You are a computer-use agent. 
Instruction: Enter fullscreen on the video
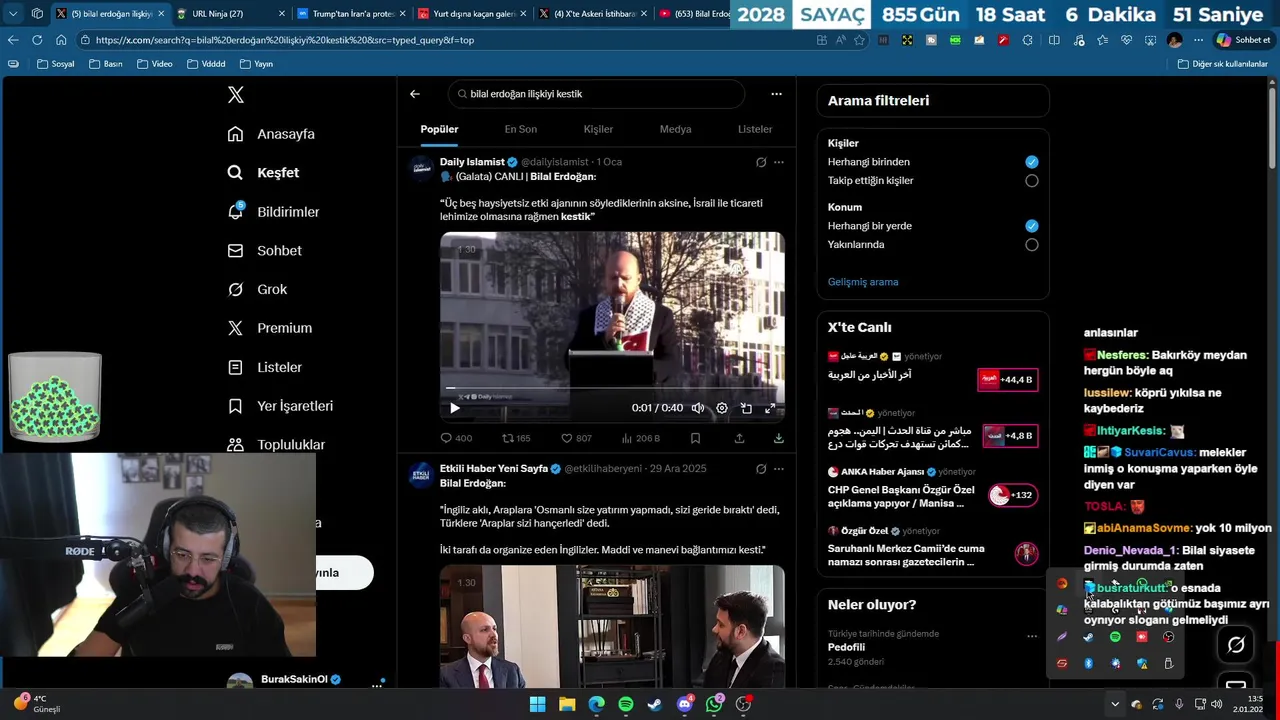pos(770,408)
